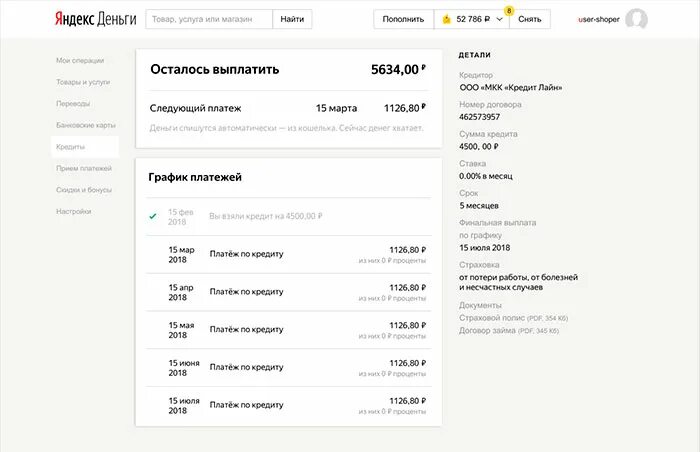Click the Яндекс Деньги logo
This screenshot has width=700, height=452.
[x=94, y=19]
